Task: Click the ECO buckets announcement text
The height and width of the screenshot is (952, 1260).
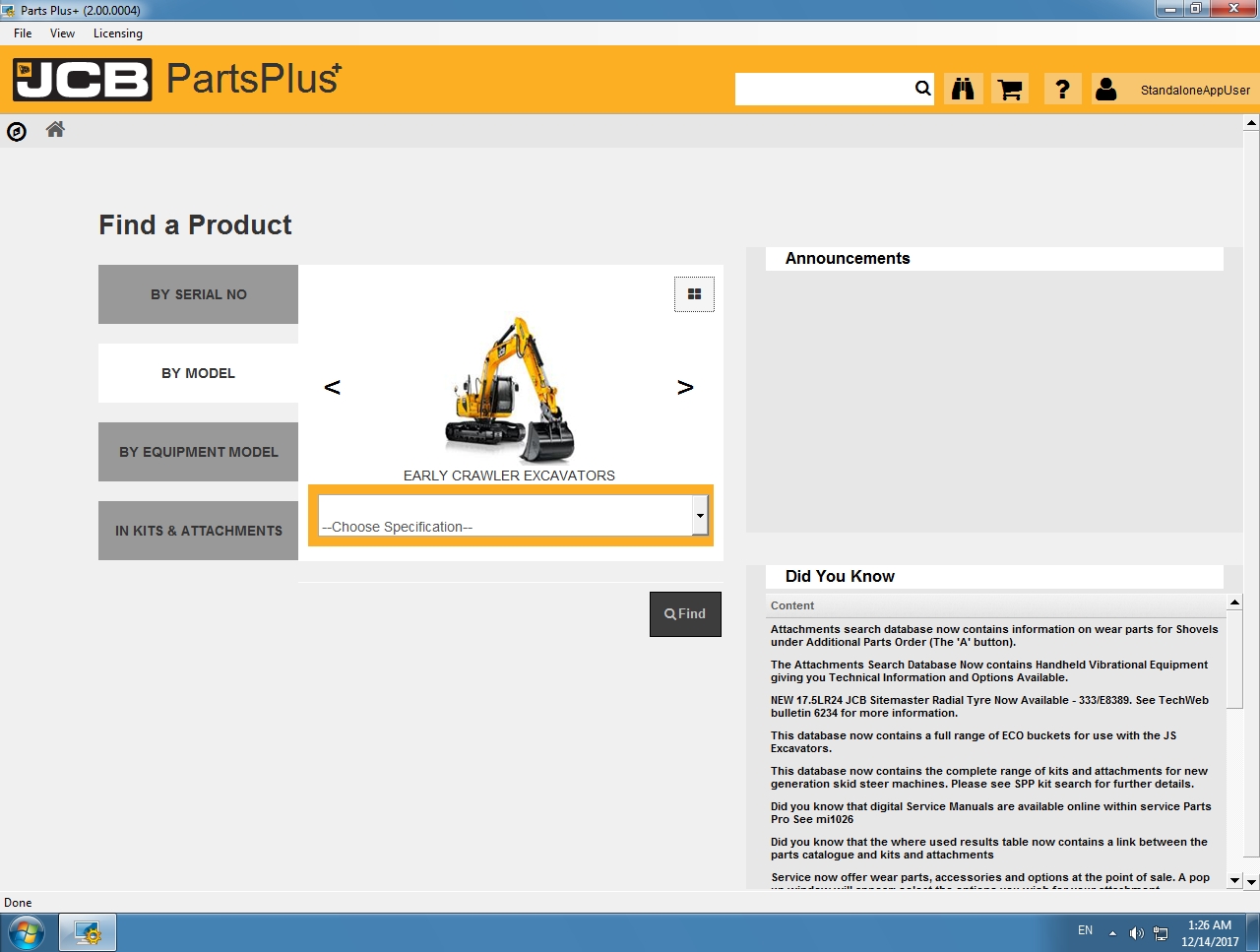Action: (x=974, y=742)
